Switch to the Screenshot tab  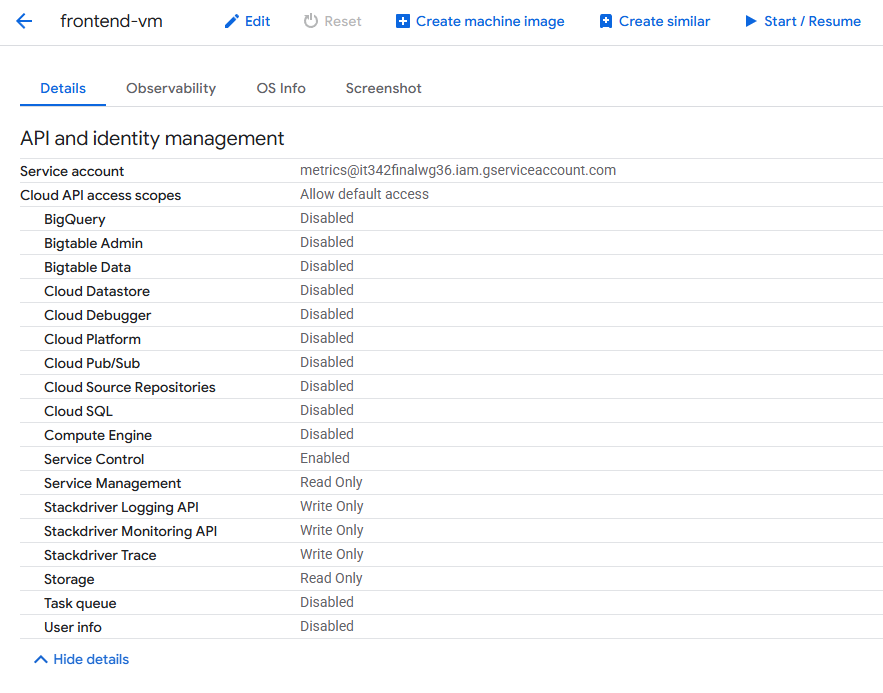pyautogui.click(x=383, y=88)
